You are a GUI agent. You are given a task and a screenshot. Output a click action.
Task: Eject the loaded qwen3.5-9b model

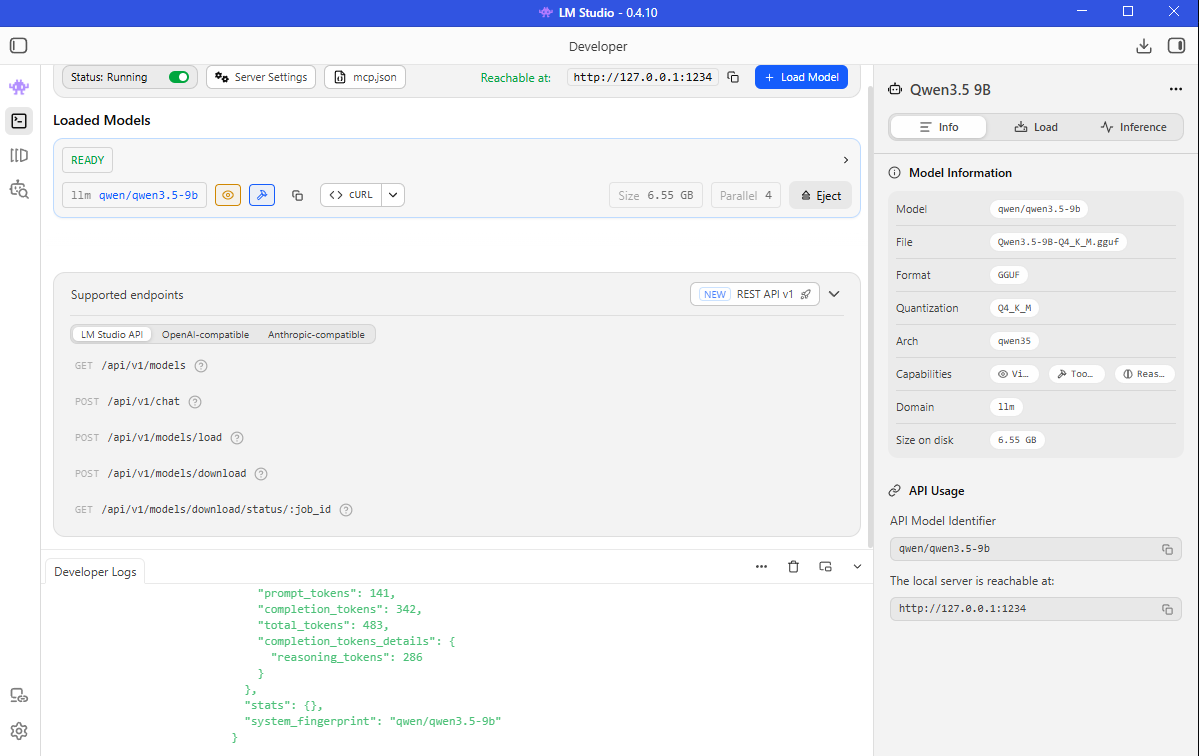click(820, 196)
